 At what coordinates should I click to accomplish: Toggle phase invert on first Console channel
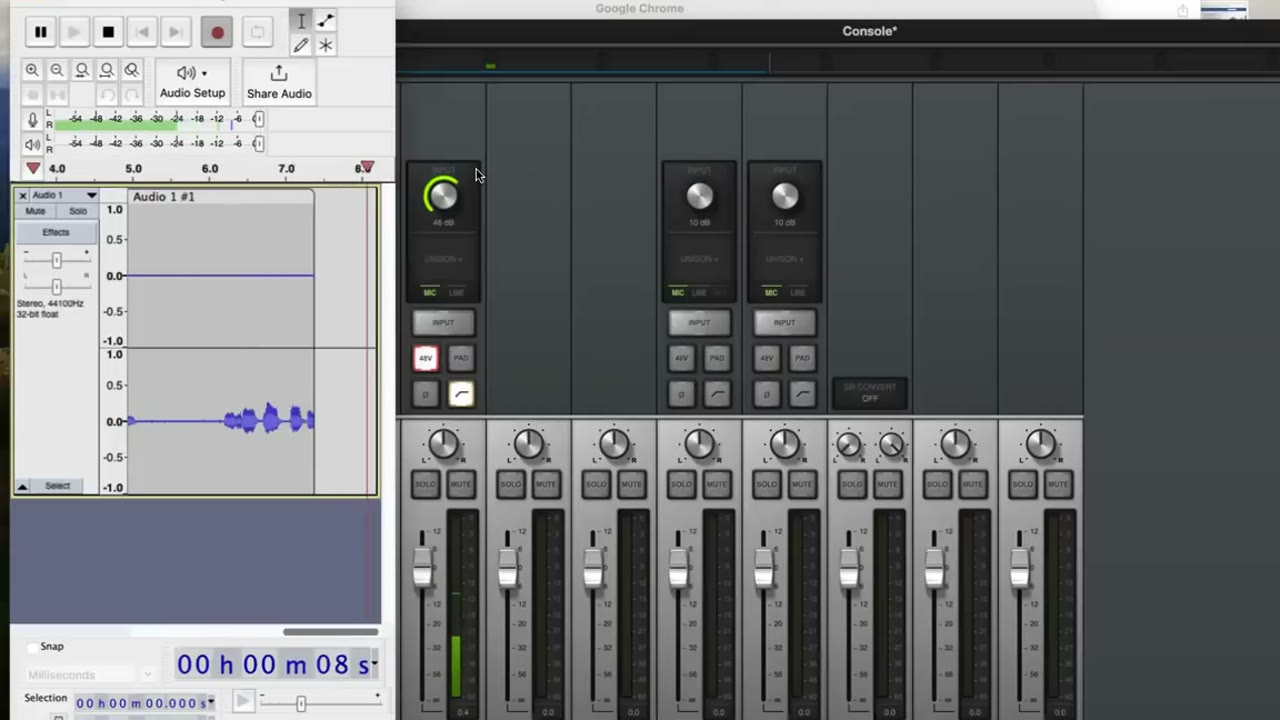tap(425, 394)
